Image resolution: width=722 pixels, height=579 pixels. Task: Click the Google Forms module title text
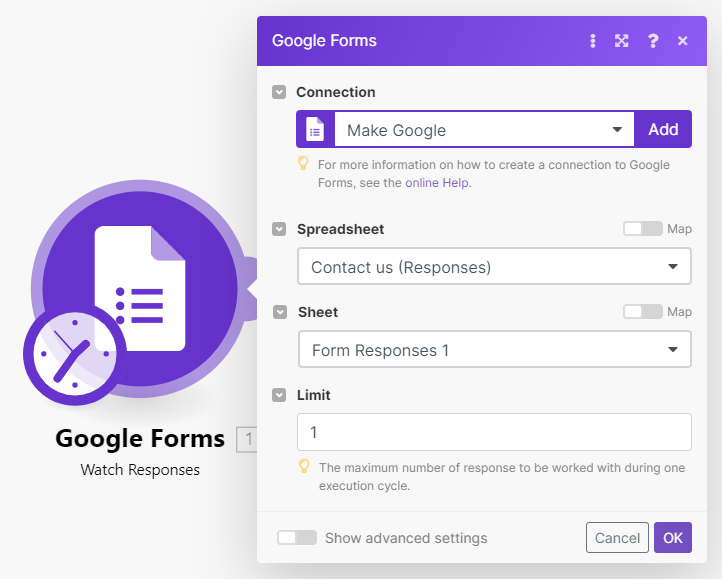(140, 439)
